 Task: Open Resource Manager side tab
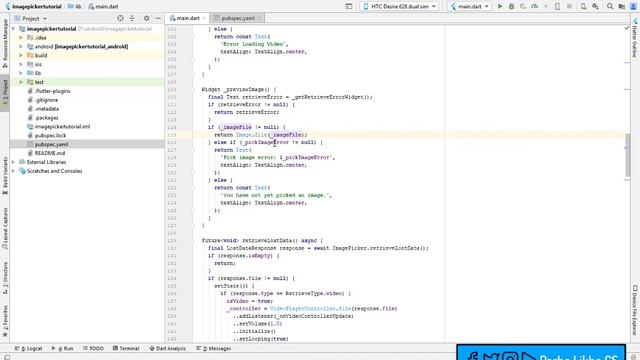tap(5, 43)
